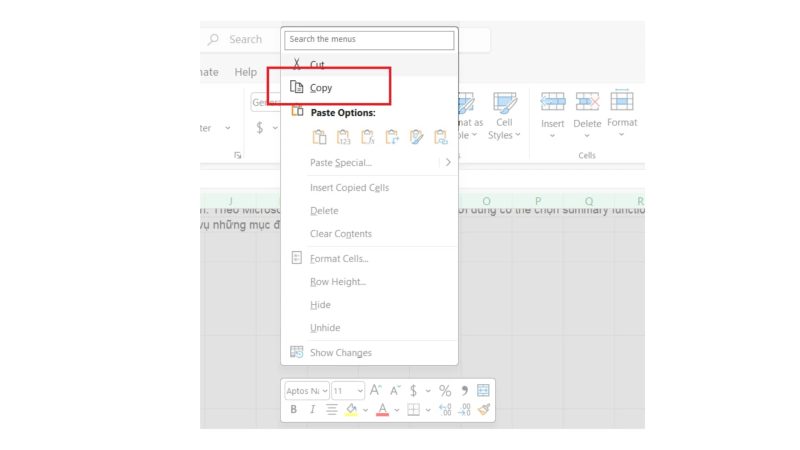Viewport: 800px width, 450px height.
Task: Choose Paste Formatting brush icon
Action: (x=416, y=137)
